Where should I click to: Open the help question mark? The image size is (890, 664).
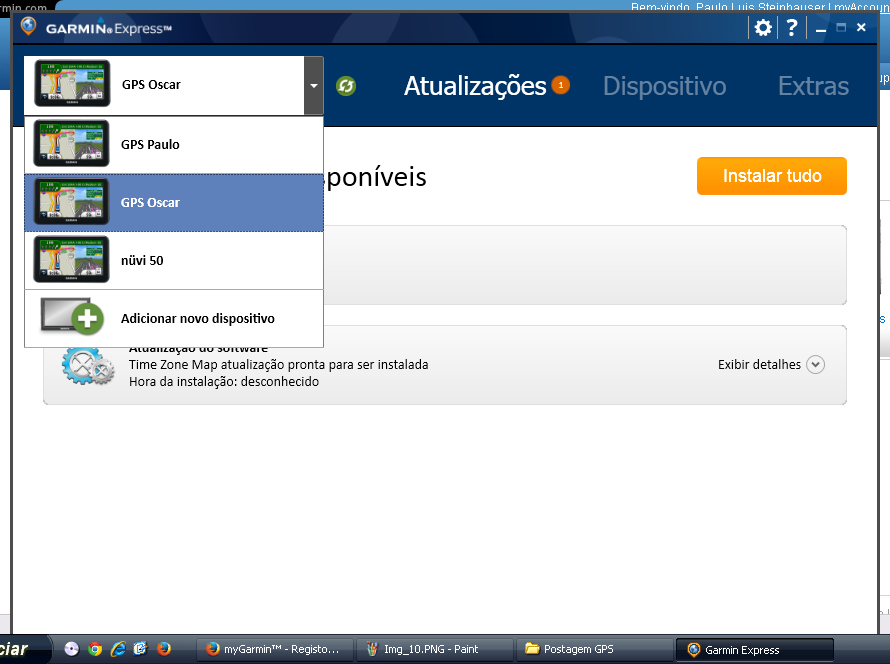pos(792,27)
